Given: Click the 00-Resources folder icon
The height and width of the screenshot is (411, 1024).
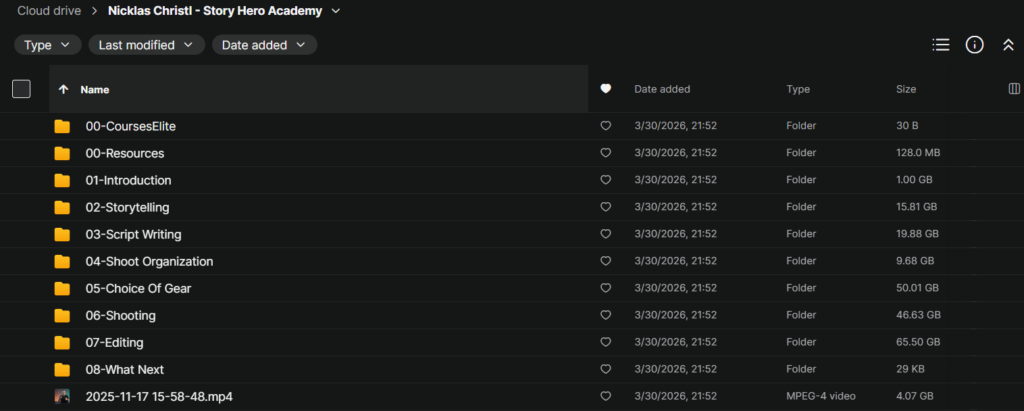Looking at the screenshot, I should 62,153.
